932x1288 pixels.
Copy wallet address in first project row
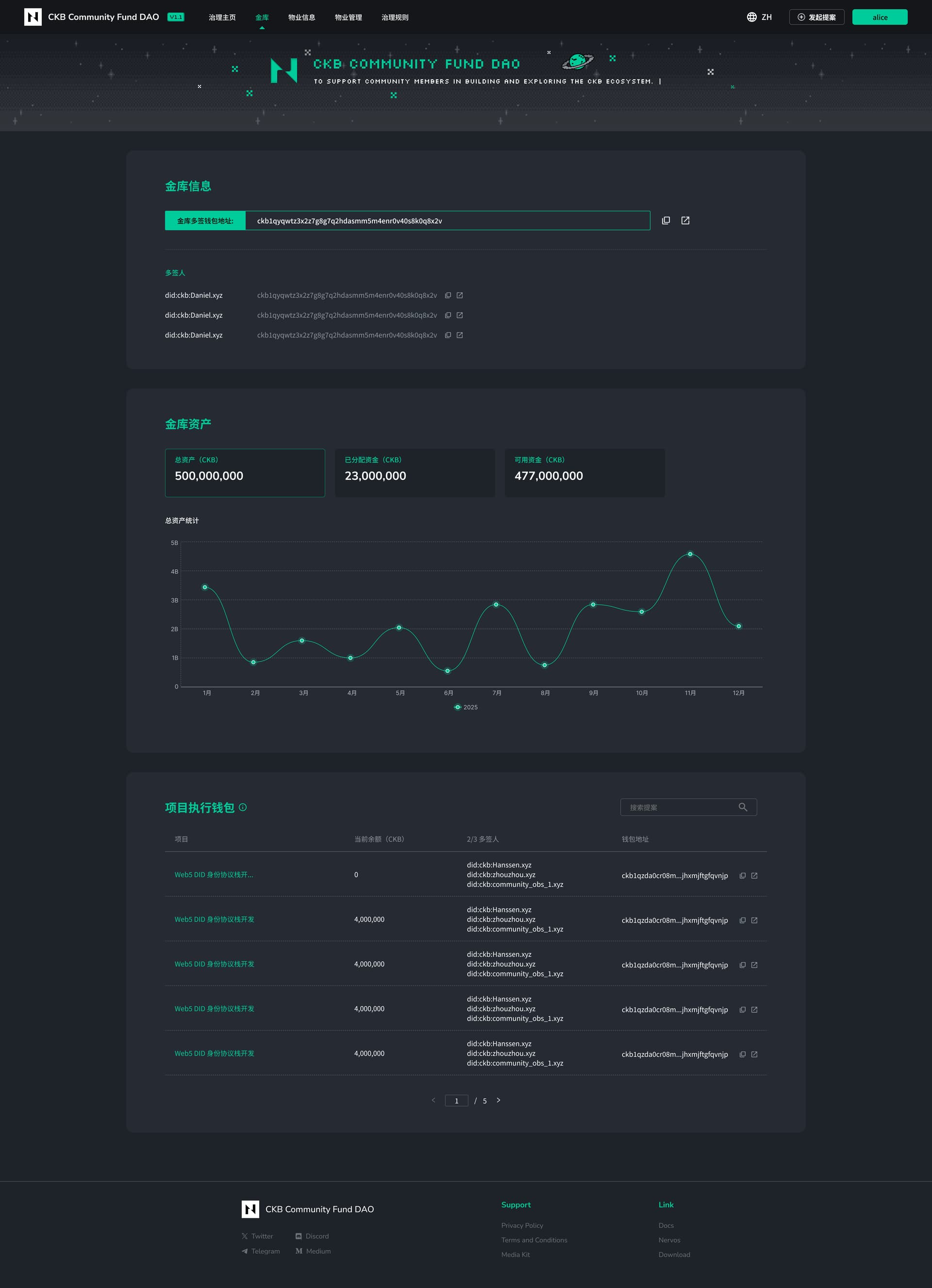[742, 875]
